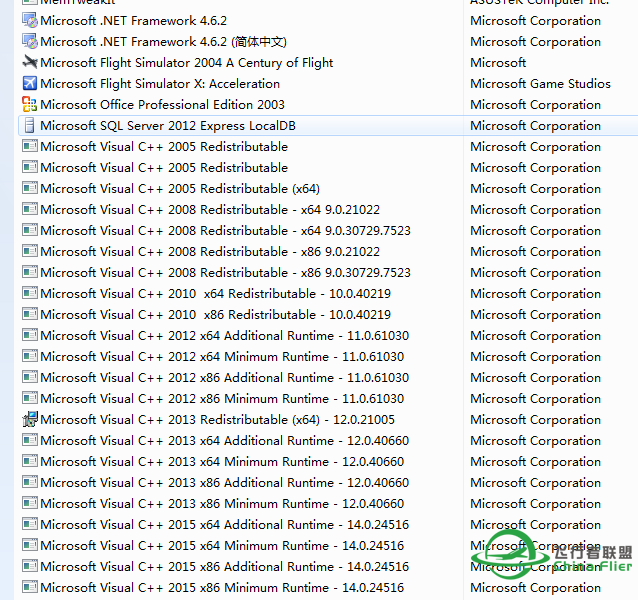Click the icon for Visual C++ 2012 x64 Additional Runtime
The image size is (638, 600).
(30, 335)
